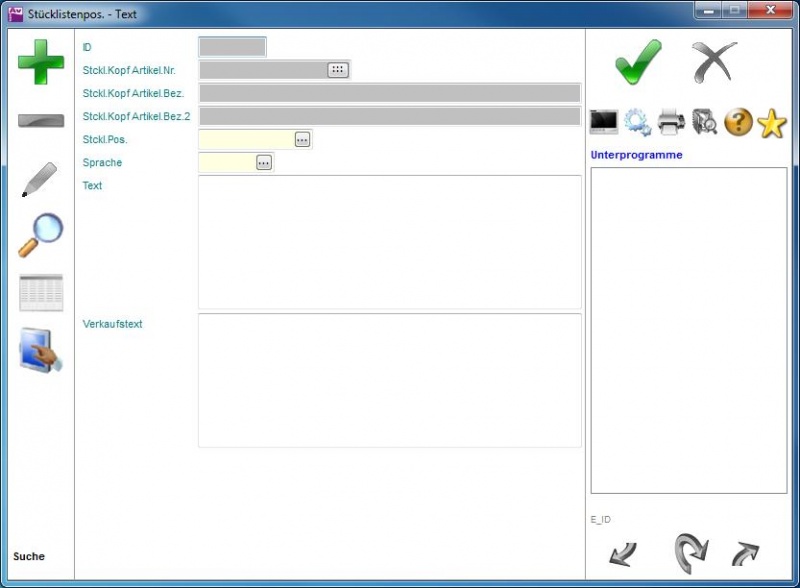Screen dimensions: 800x588
Task: Click the monitor screen icon
Action: (604, 122)
